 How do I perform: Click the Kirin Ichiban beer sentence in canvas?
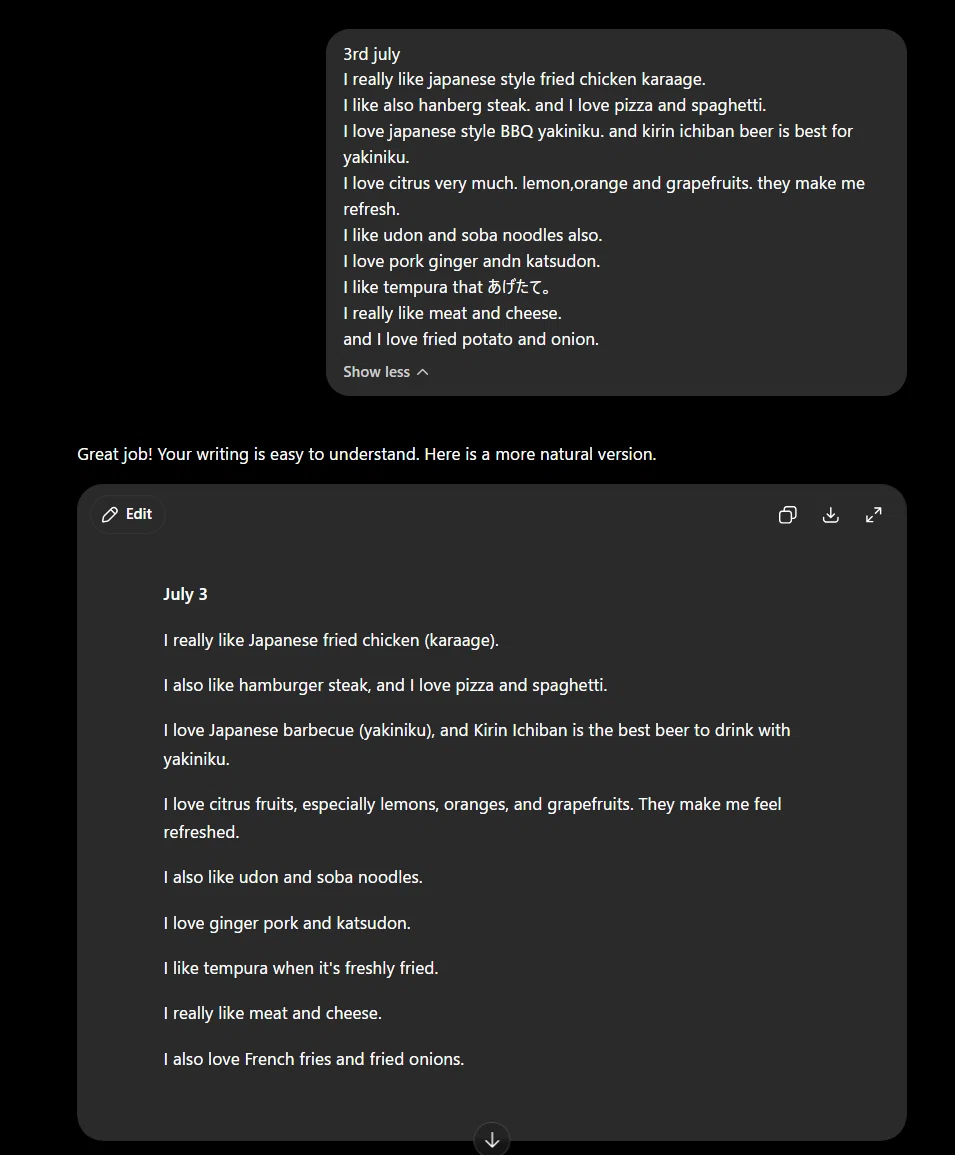(477, 744)
